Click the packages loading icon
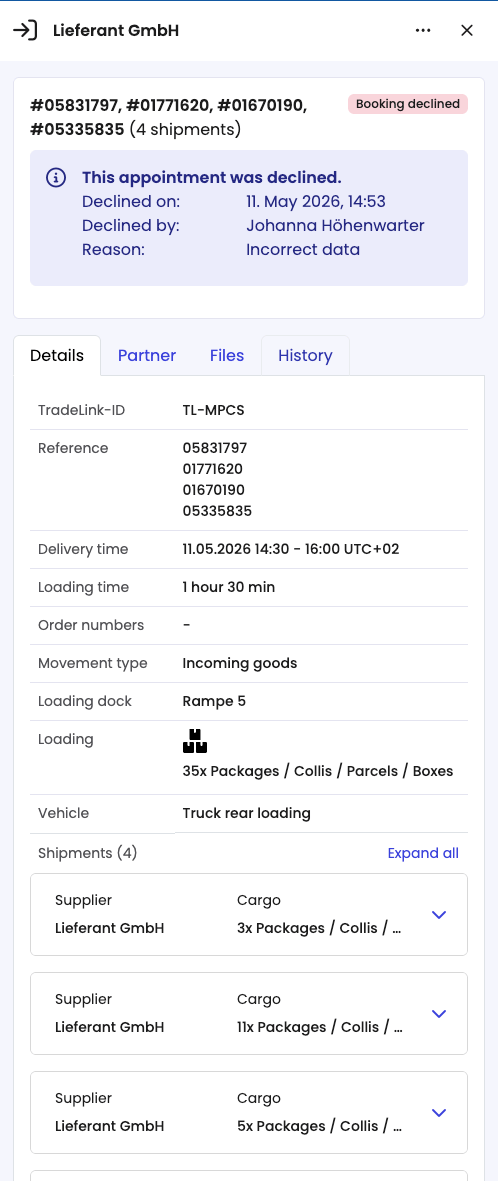Viewport: 498px width, 1181px height. click(195, 741)
